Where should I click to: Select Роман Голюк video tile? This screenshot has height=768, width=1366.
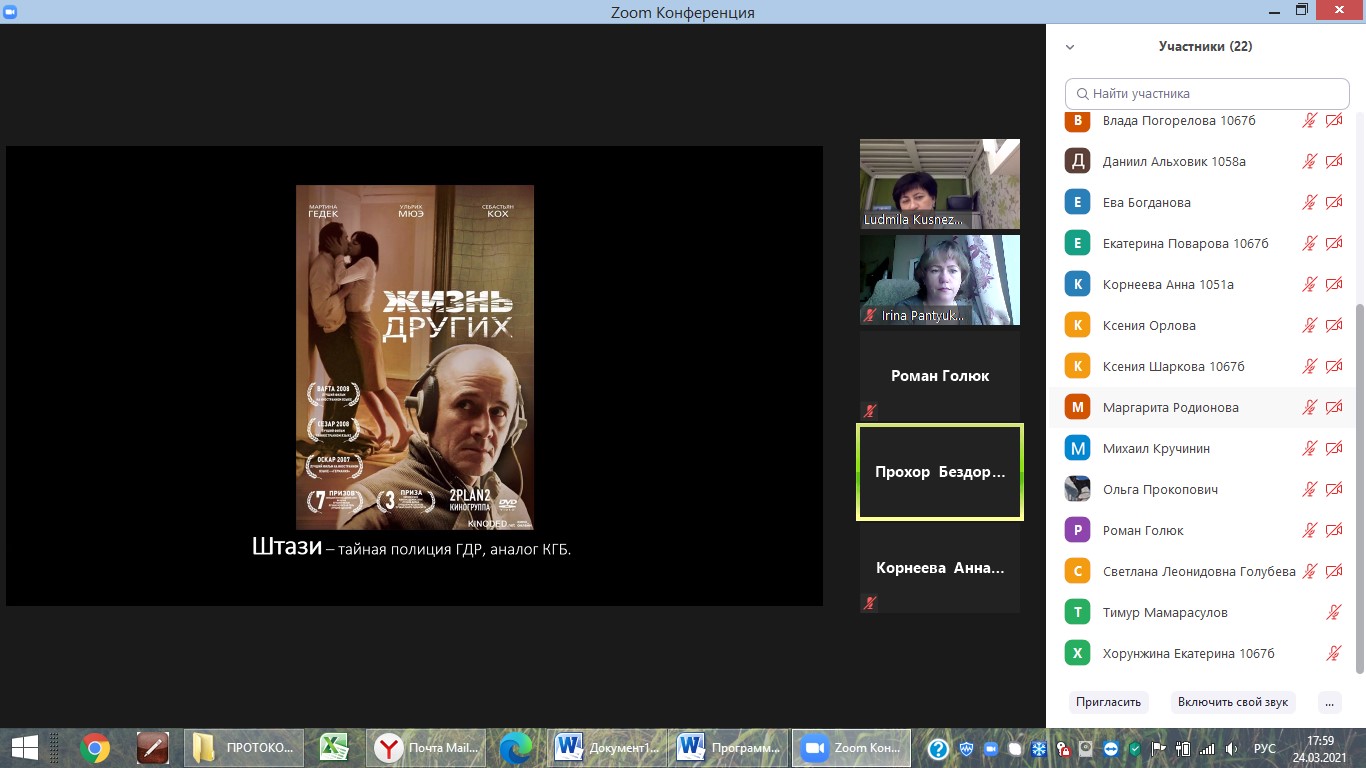click(x=940, y=376)
